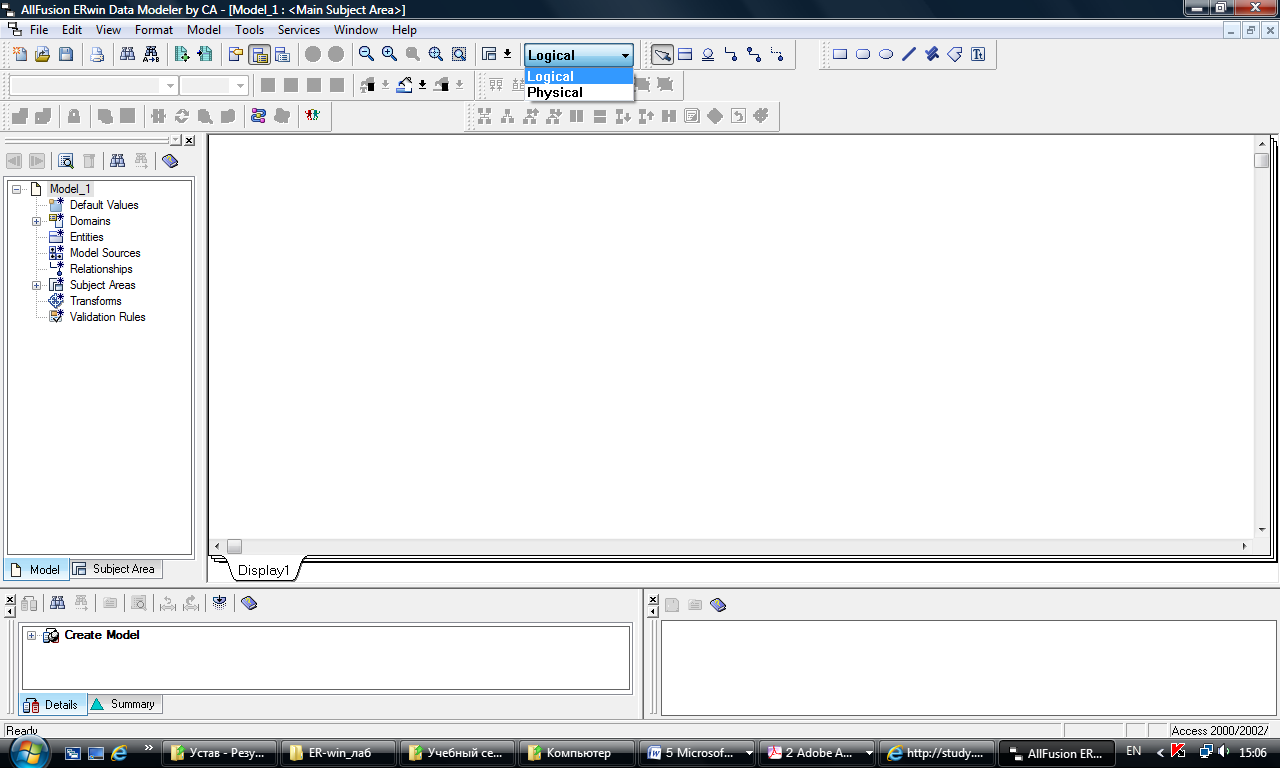This screenshot has width=1280, height=768.
Task: Open Services menu
Action: [299, 30]
